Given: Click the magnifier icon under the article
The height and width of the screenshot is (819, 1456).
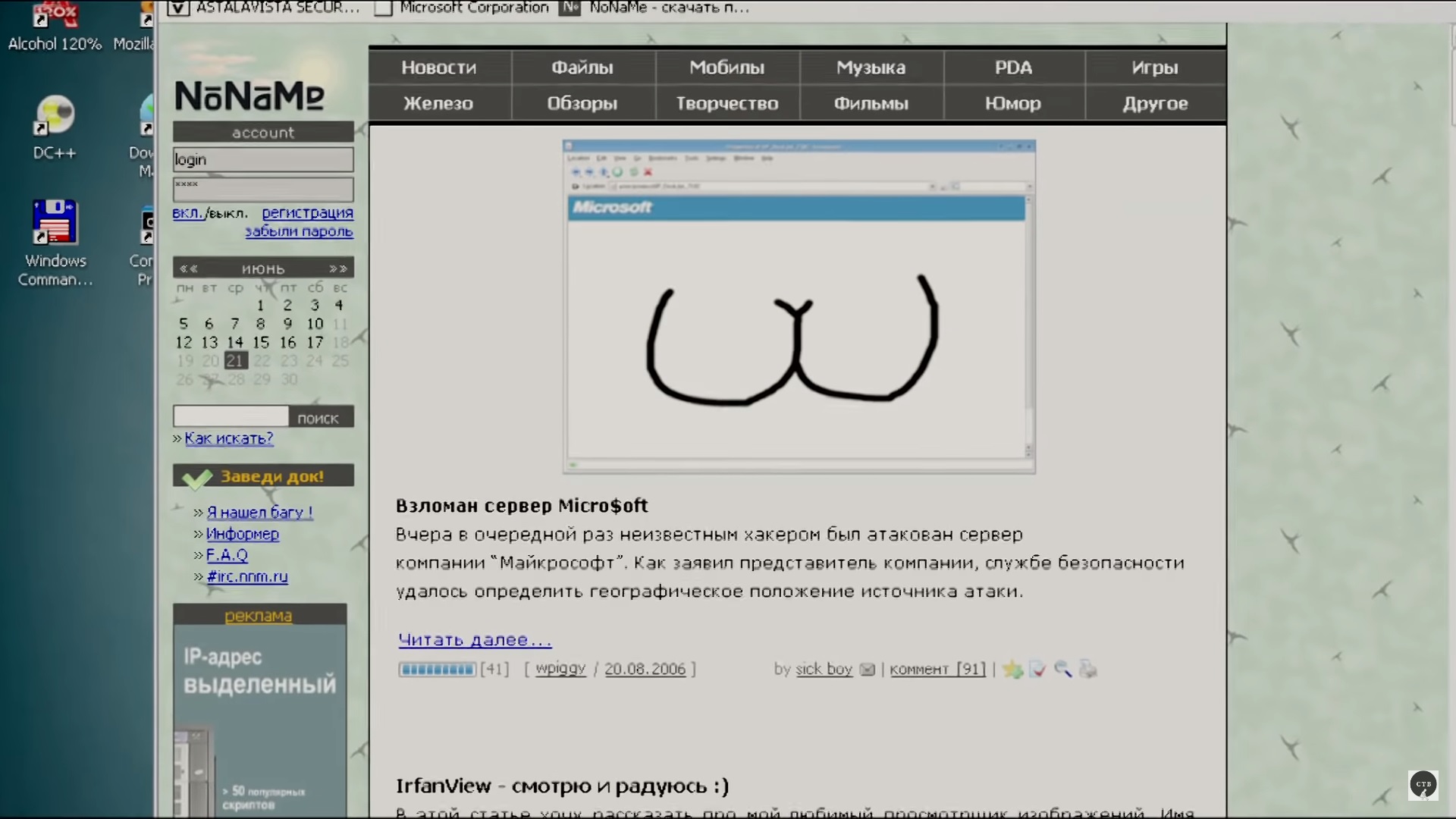Looking at the screenshot, I should pyautogui.click(x=1062, y=669).
